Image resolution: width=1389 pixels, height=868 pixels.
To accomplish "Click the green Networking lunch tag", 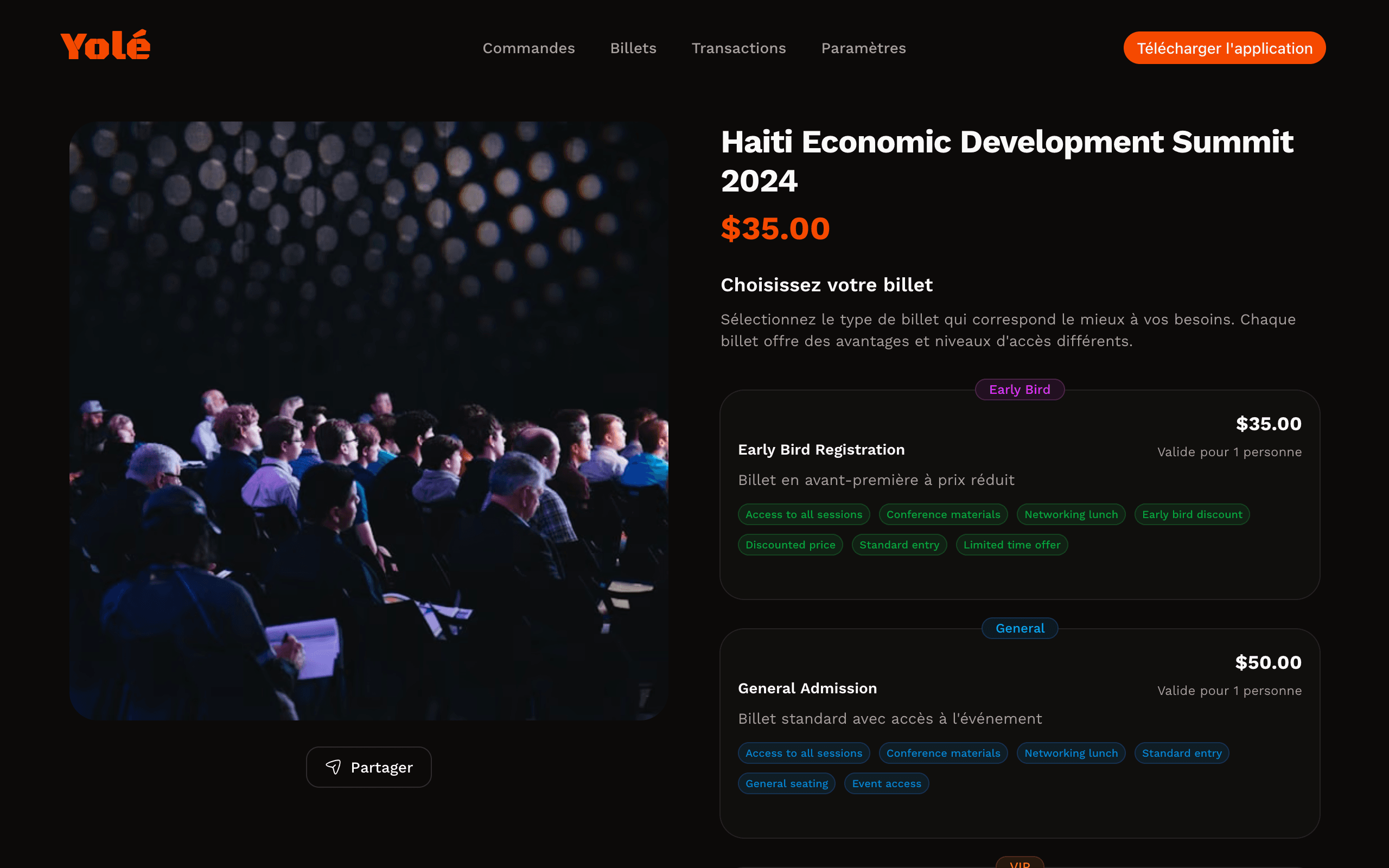I will click(x=1071, y=514).
